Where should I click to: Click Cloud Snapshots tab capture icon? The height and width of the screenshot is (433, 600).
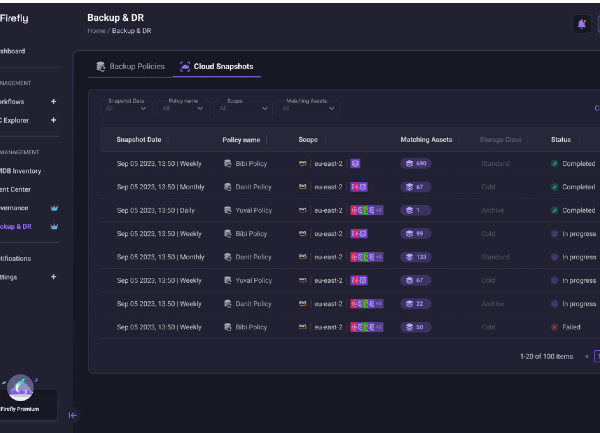click(185, 67)
